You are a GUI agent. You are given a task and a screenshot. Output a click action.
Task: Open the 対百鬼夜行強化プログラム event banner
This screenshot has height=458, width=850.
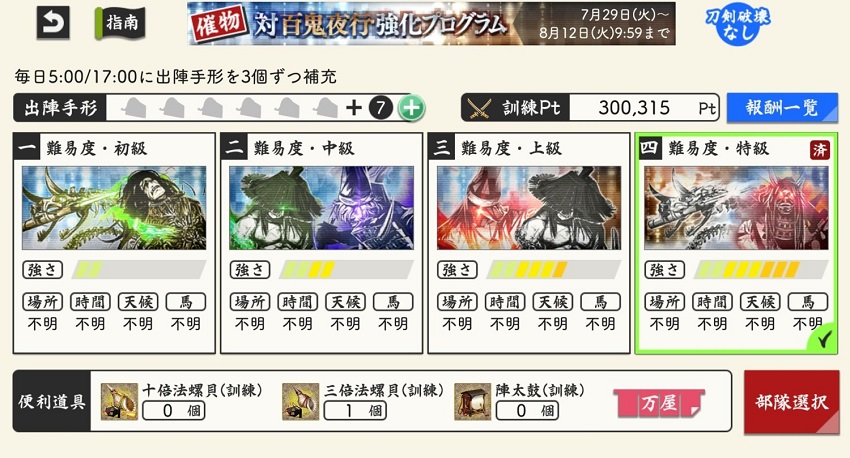(431, 23)
